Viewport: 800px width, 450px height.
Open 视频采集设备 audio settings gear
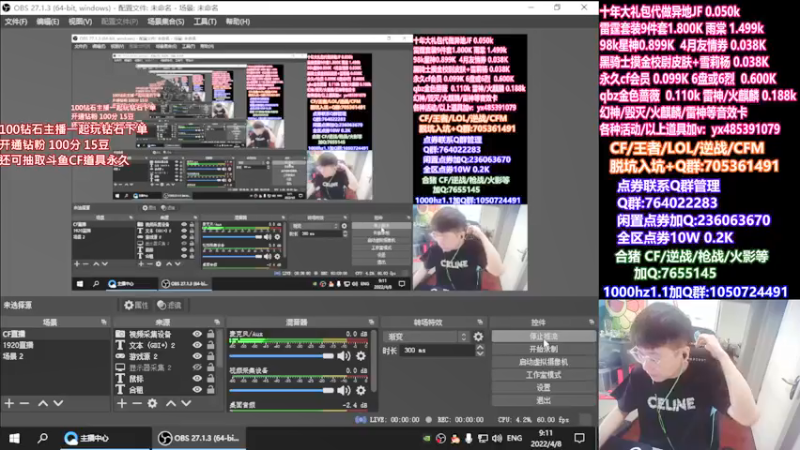[361, 391]
